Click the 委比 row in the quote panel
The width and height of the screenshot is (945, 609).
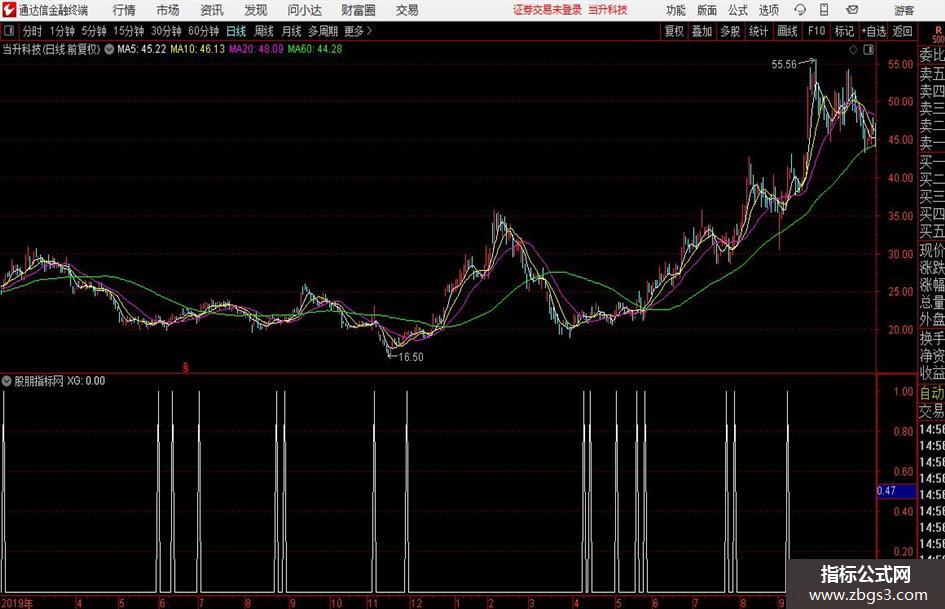pos(932,55)
